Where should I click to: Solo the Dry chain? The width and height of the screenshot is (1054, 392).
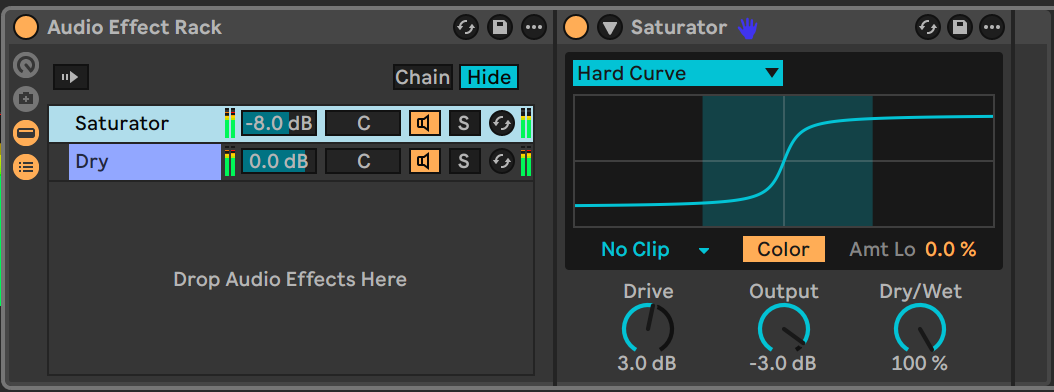(x=464, y=161)
